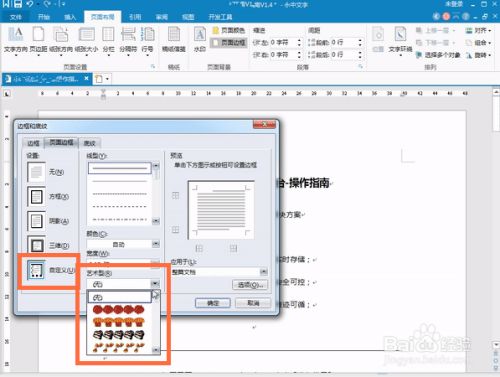The width and height of the screenshot is (500, 377).
Task: Increase the 段前 spacing before spinner
Action: pyautogui.click(x=360, y=41)
